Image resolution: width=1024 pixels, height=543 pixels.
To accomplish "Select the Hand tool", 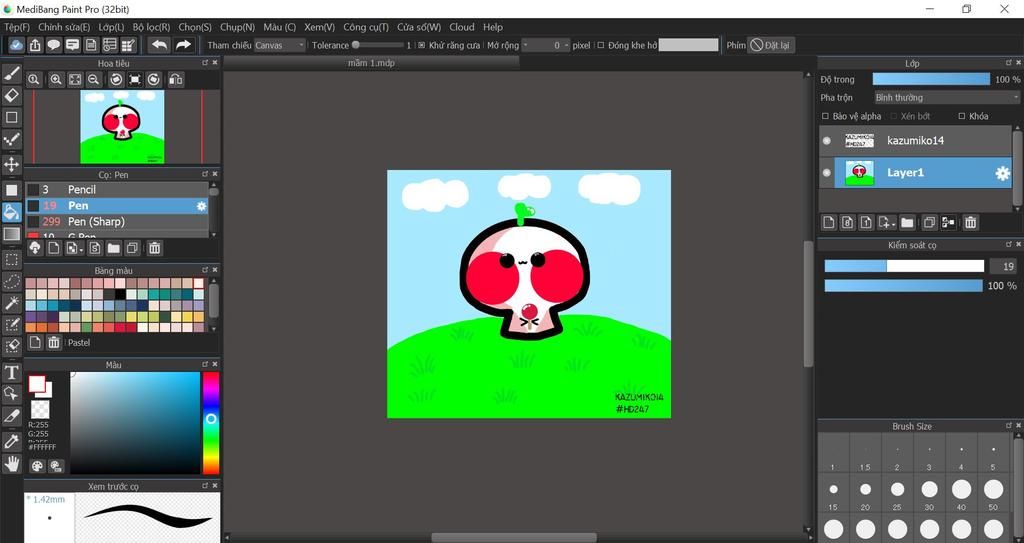I will 12,464.
